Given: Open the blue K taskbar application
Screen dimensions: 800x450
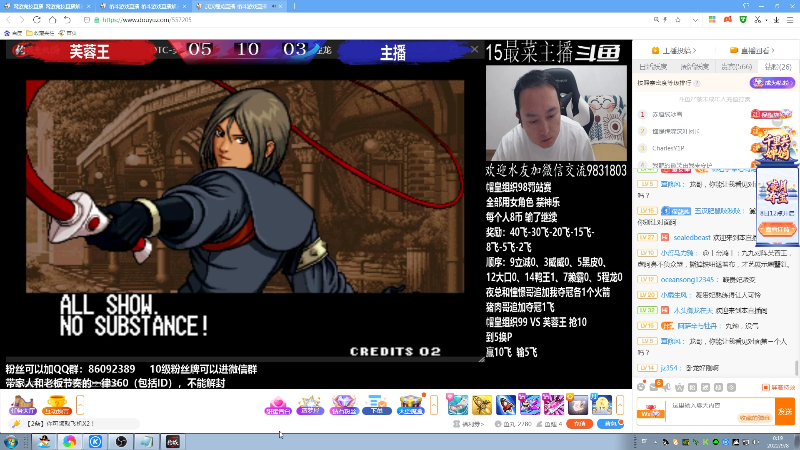Looking at the screenshot, I should pyautogui.click(x=95, y=441).
